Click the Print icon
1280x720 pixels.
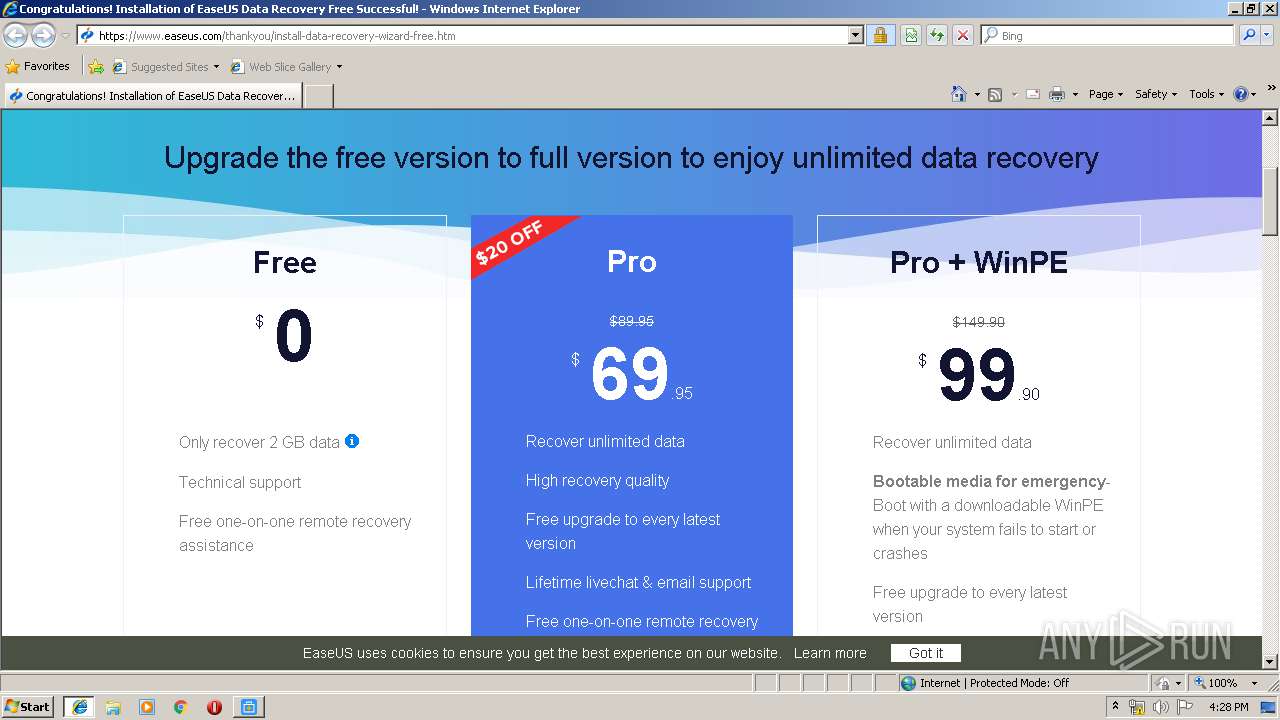[x=1057, y=94]
